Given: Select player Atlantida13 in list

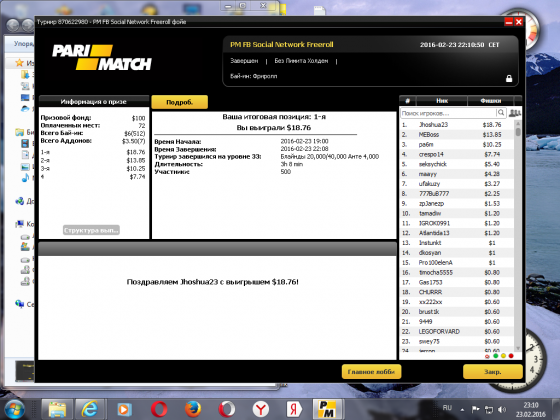Looking at the screenshot, I should point(457,233).
